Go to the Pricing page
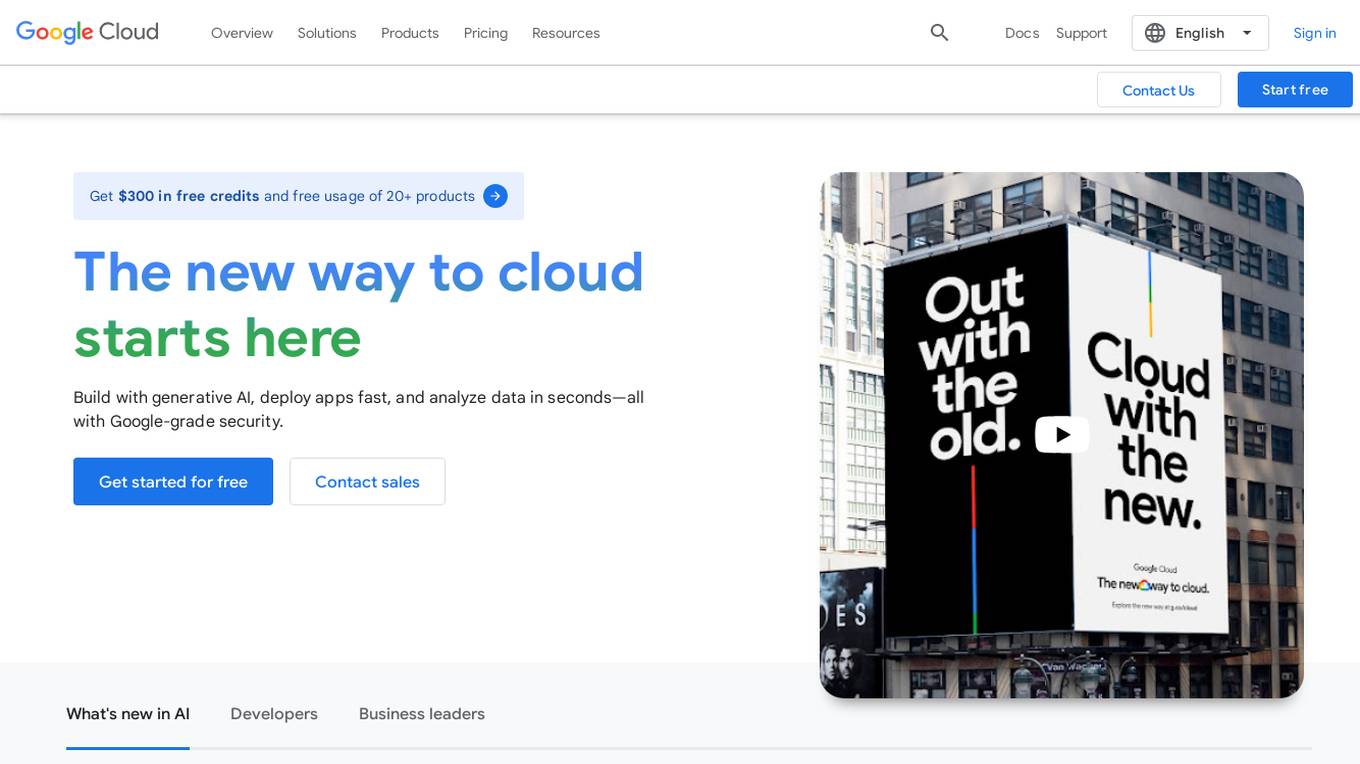1360x764 pixels. pos(486,33)
